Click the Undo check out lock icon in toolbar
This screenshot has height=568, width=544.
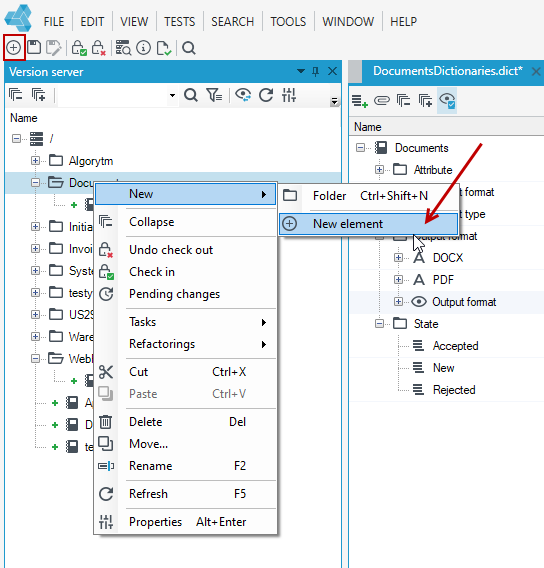coord(98,48)
